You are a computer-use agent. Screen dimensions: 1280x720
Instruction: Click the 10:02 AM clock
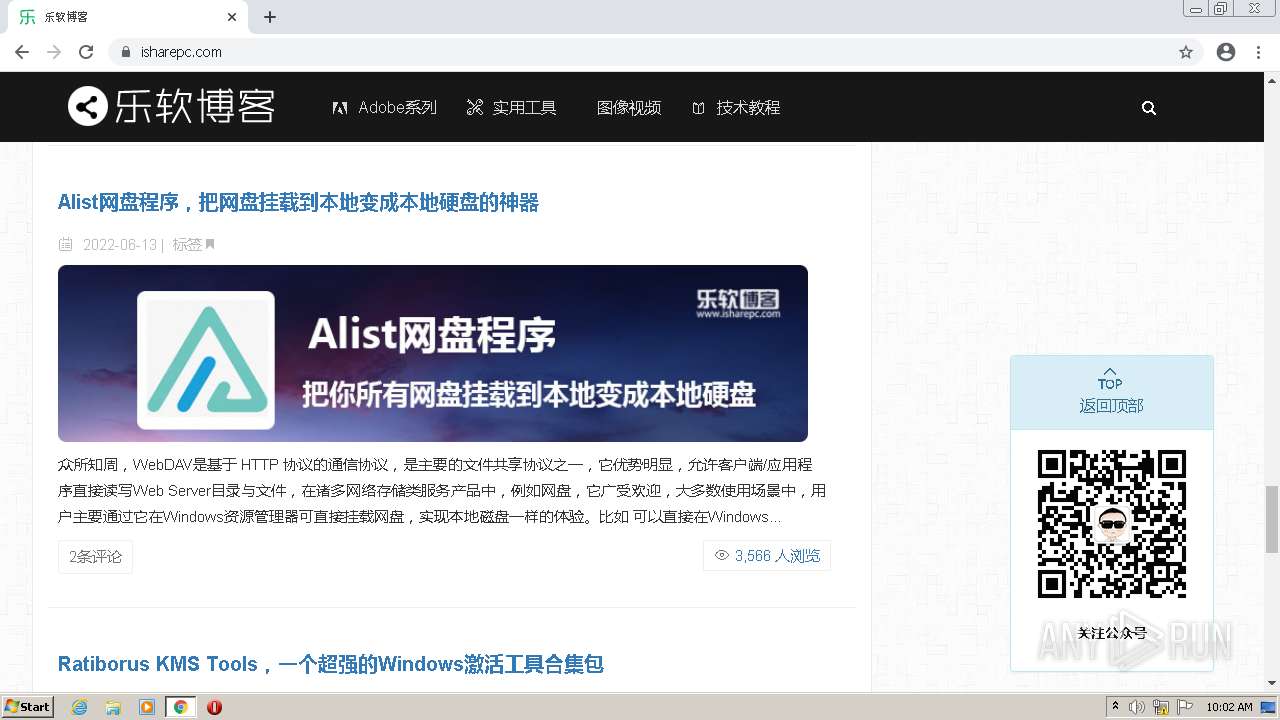pyautogui.click(x=1229, y=707)
